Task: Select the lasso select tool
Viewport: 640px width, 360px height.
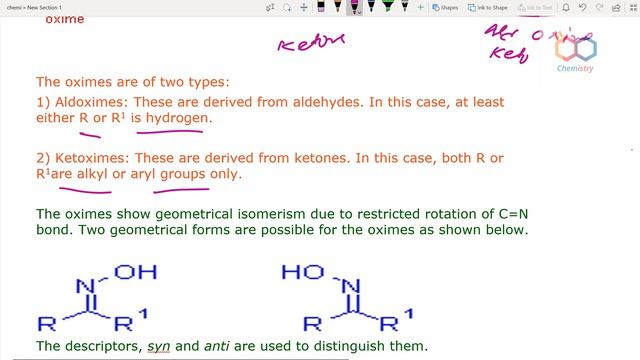Action: click(287, 7)
